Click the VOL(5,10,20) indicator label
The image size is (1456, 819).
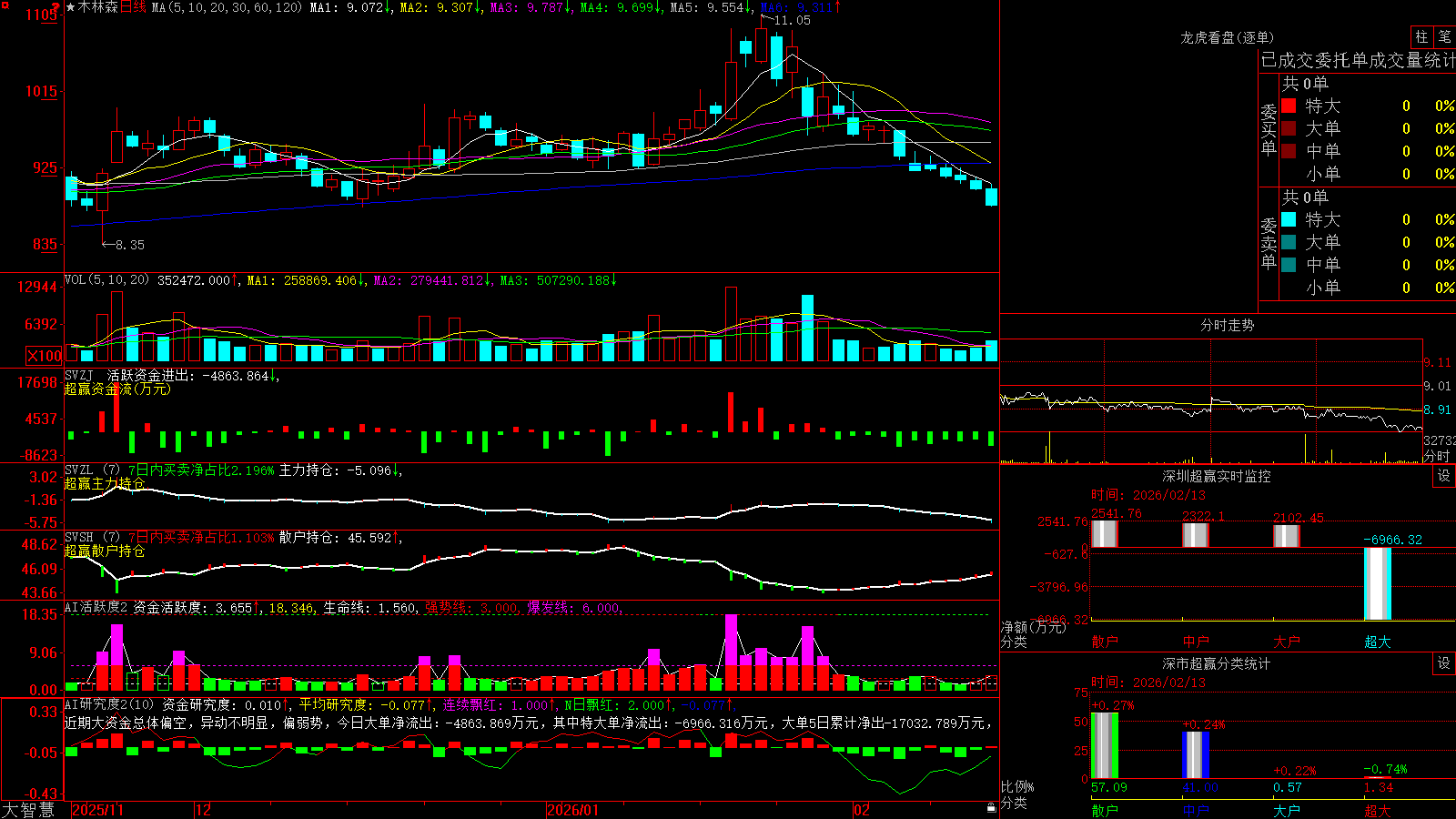[106, 279]
